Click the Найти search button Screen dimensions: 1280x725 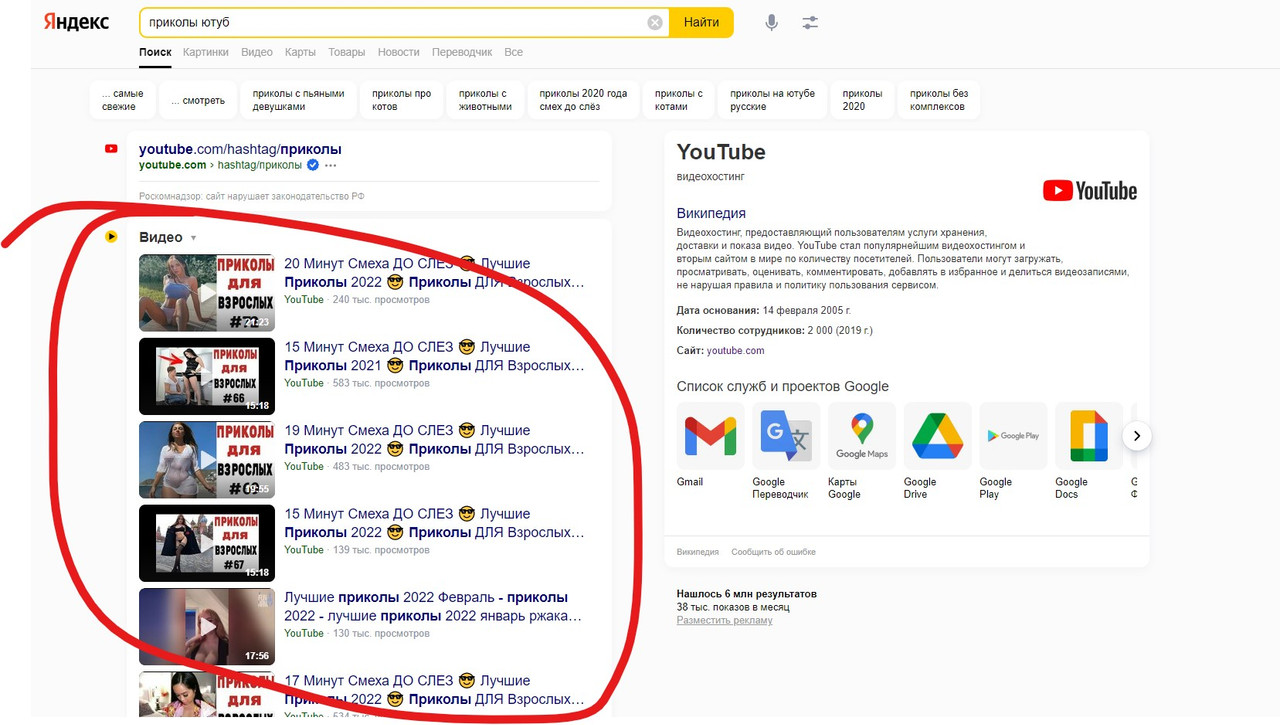click(x=701, y=22)
